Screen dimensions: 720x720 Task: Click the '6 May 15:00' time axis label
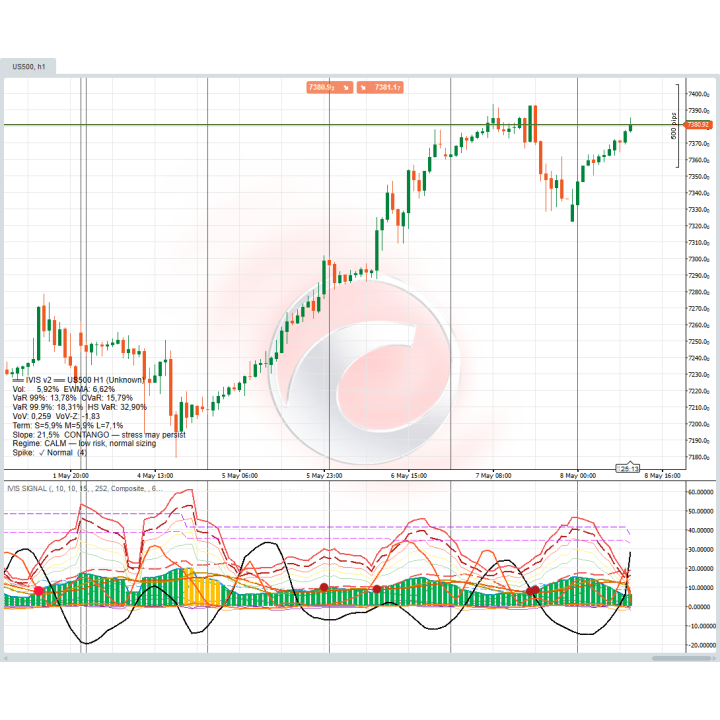pos(409,476)
